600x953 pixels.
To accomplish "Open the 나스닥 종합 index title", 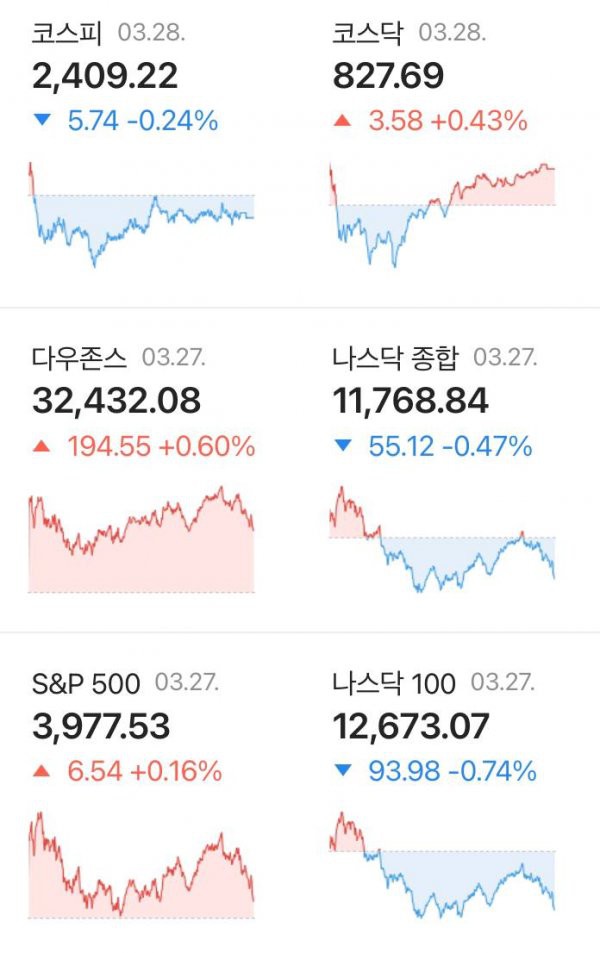I will tap(395, 357).
